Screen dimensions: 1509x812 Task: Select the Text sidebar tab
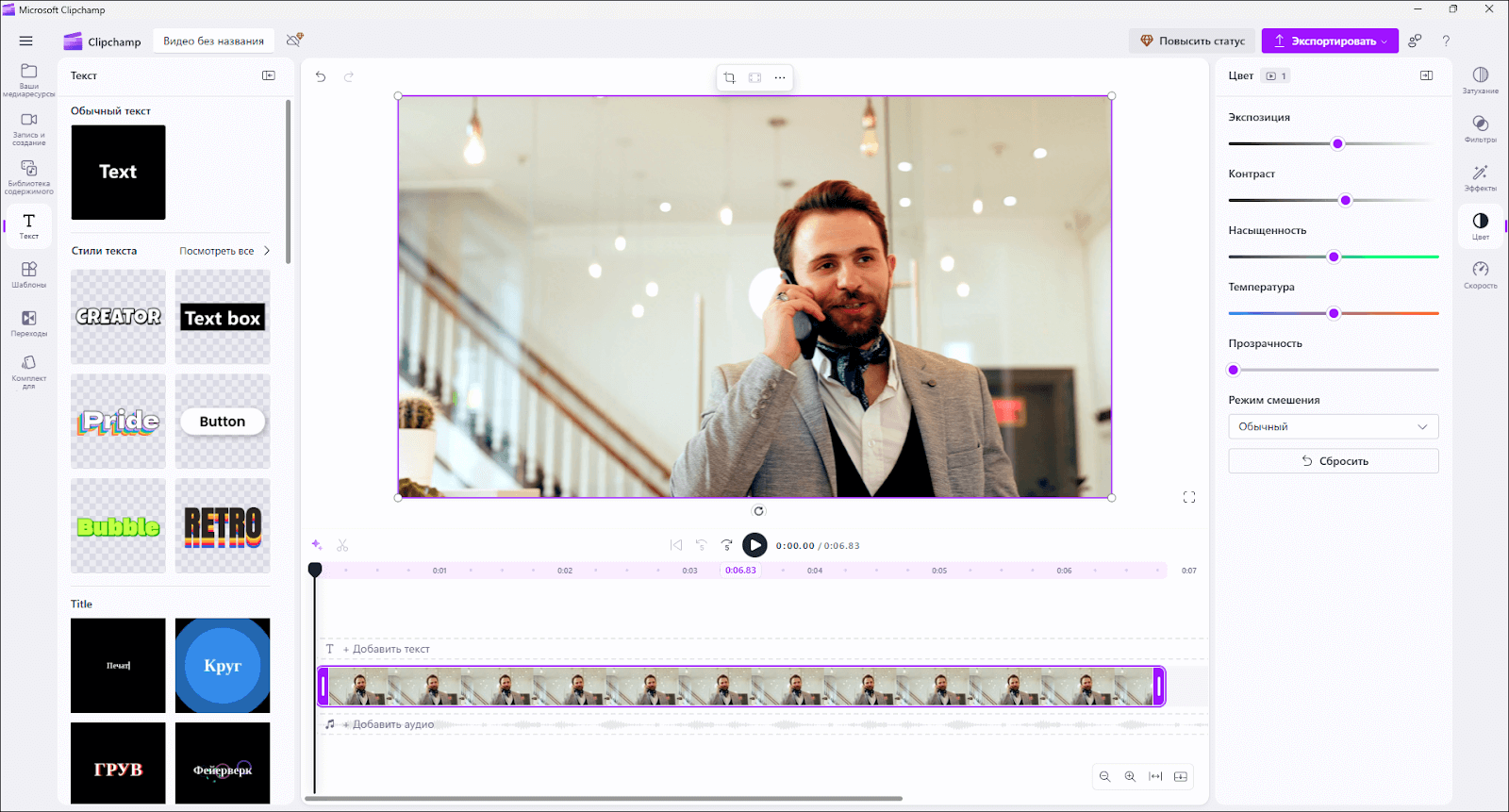(29, 226)
